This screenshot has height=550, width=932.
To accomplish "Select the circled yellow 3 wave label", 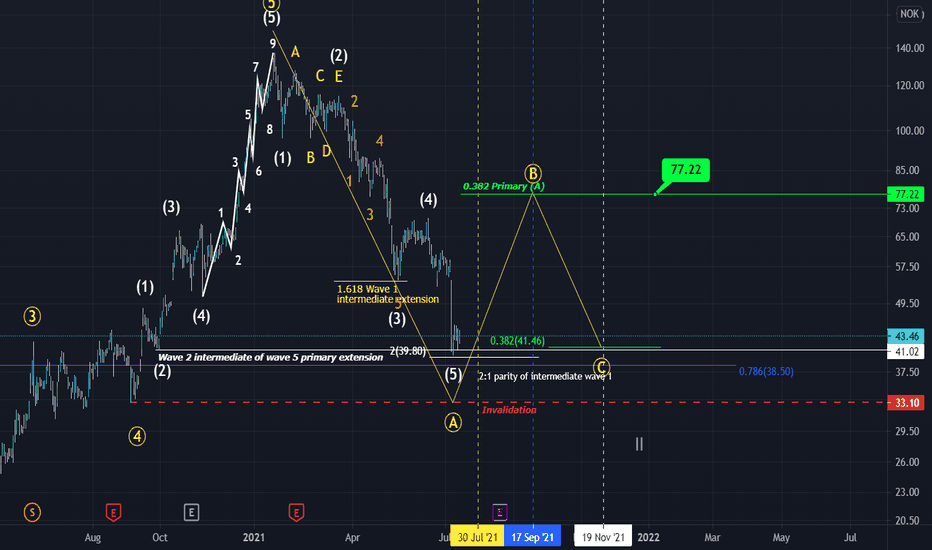I will coord(32,316).
